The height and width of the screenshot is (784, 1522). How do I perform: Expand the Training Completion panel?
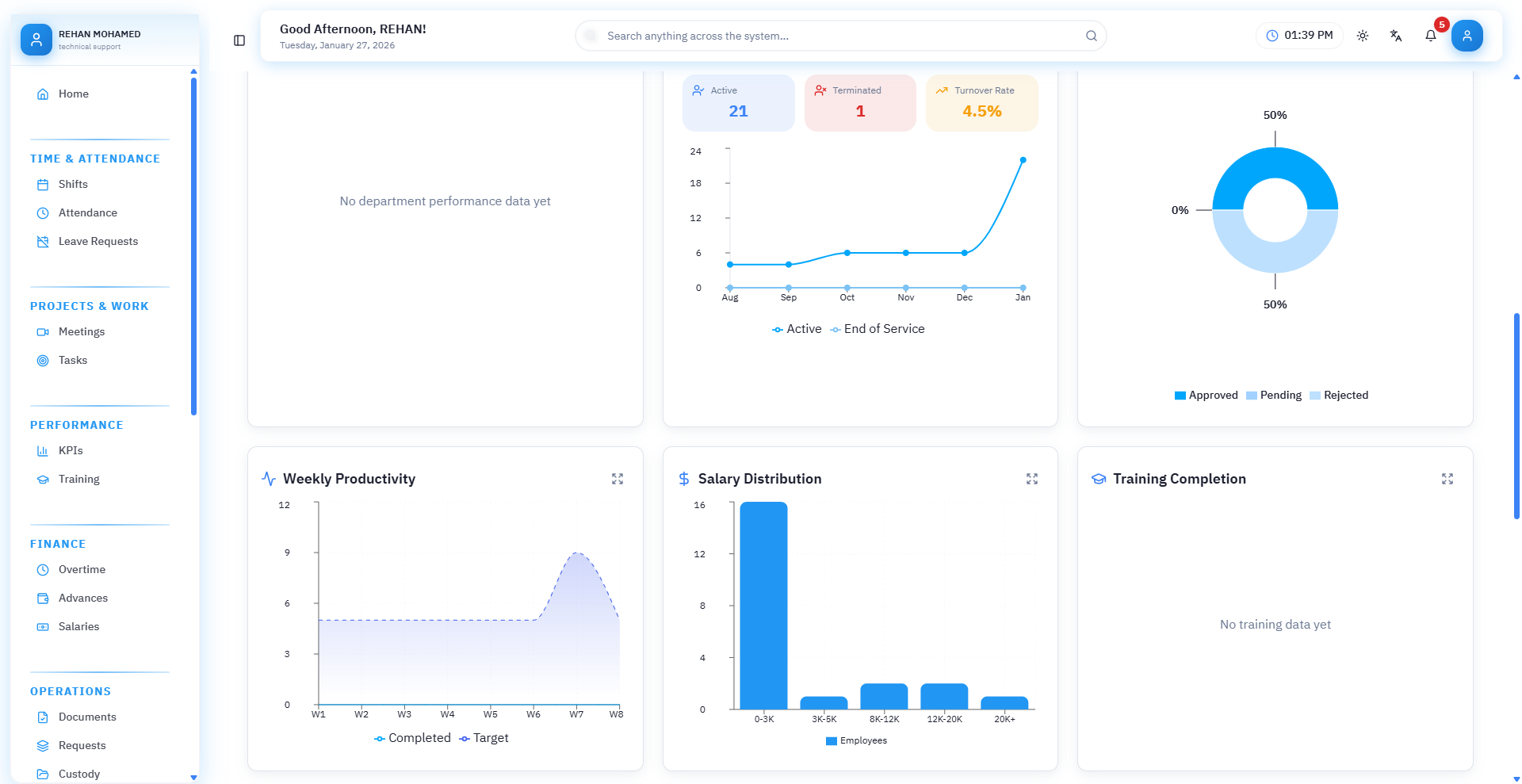tap(1447, 479)
